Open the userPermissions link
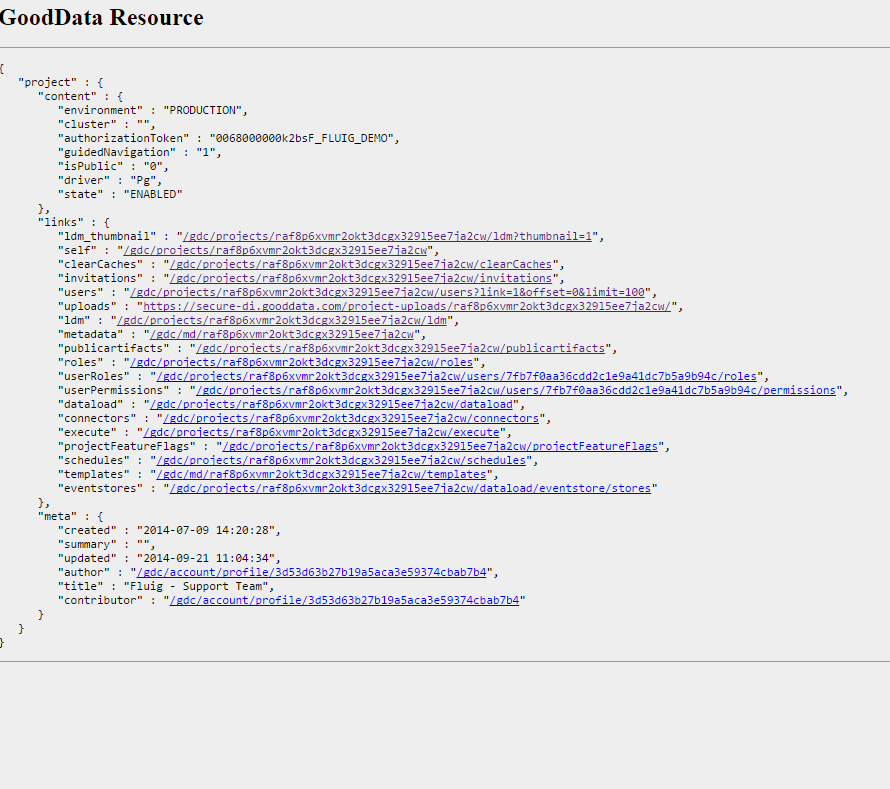 pos(516,391)
